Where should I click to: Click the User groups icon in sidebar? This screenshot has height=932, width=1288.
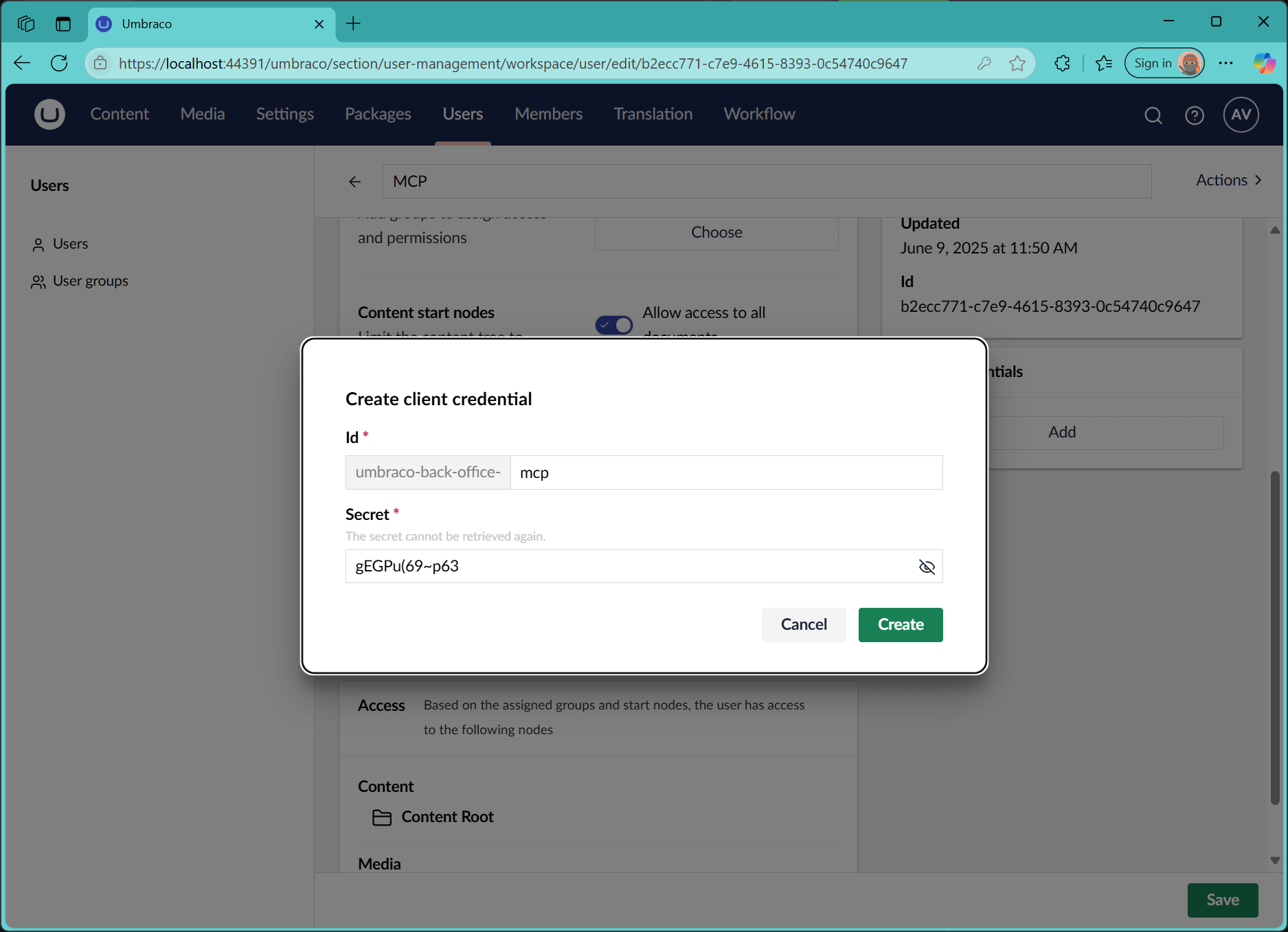pos(38,282)
